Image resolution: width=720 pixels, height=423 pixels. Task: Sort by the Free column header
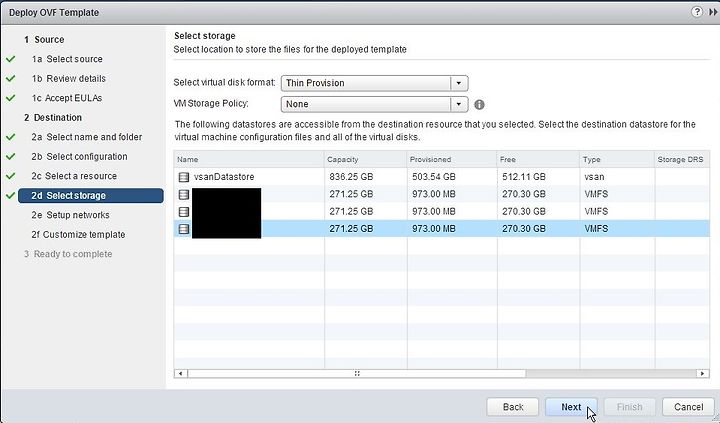pos(538,159)
